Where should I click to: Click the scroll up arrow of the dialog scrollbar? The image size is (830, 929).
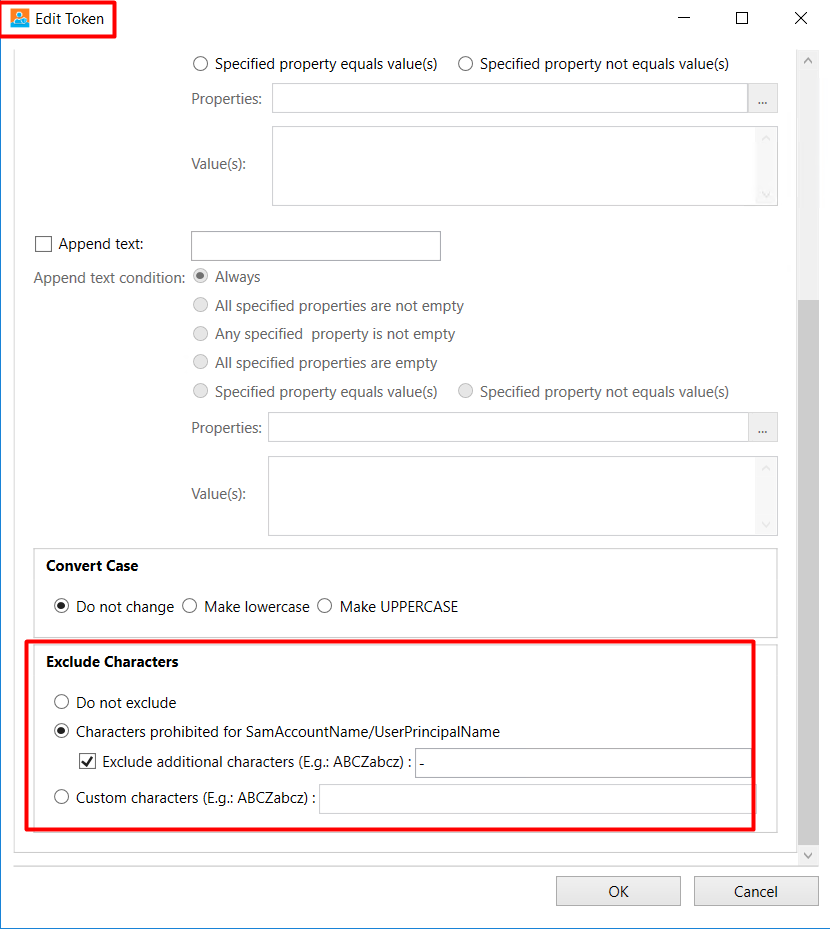tap(807, 61)
